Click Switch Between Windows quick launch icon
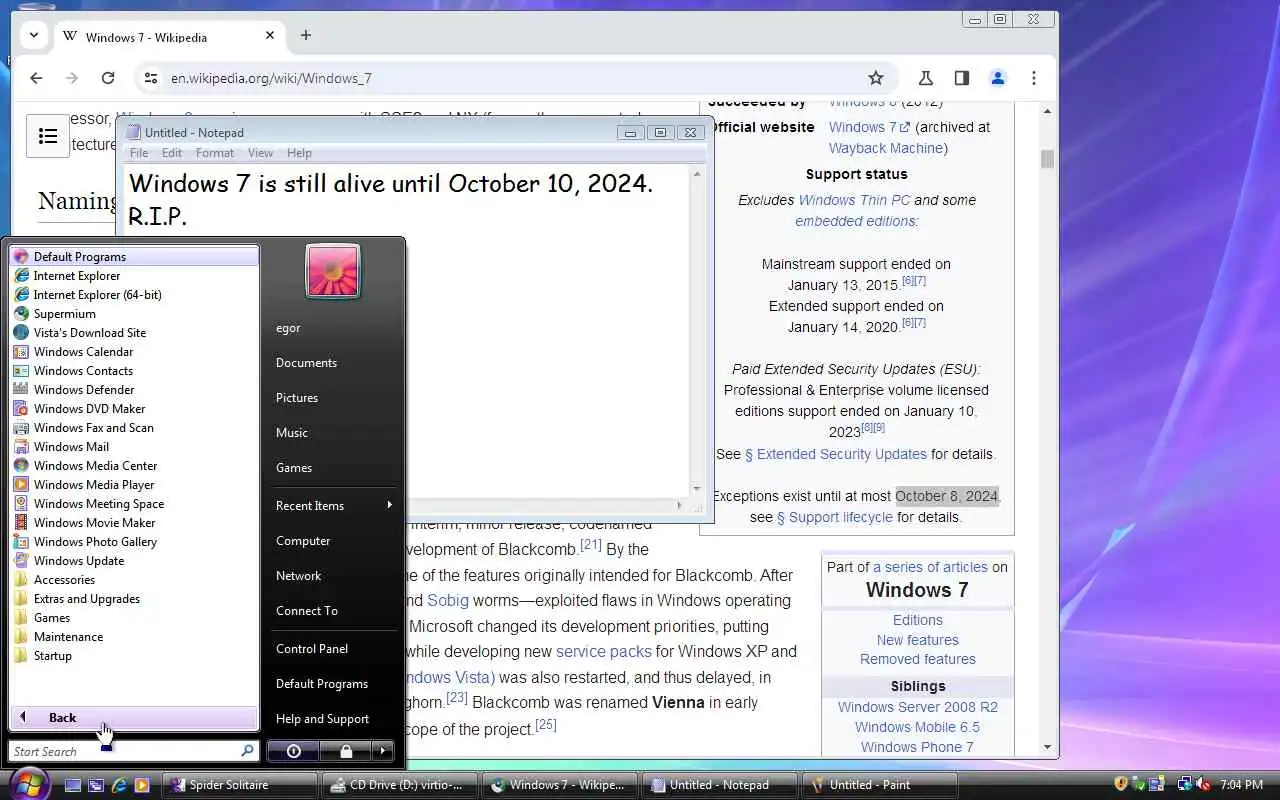This screenshot has width=1280, height=800. point(96,785)
